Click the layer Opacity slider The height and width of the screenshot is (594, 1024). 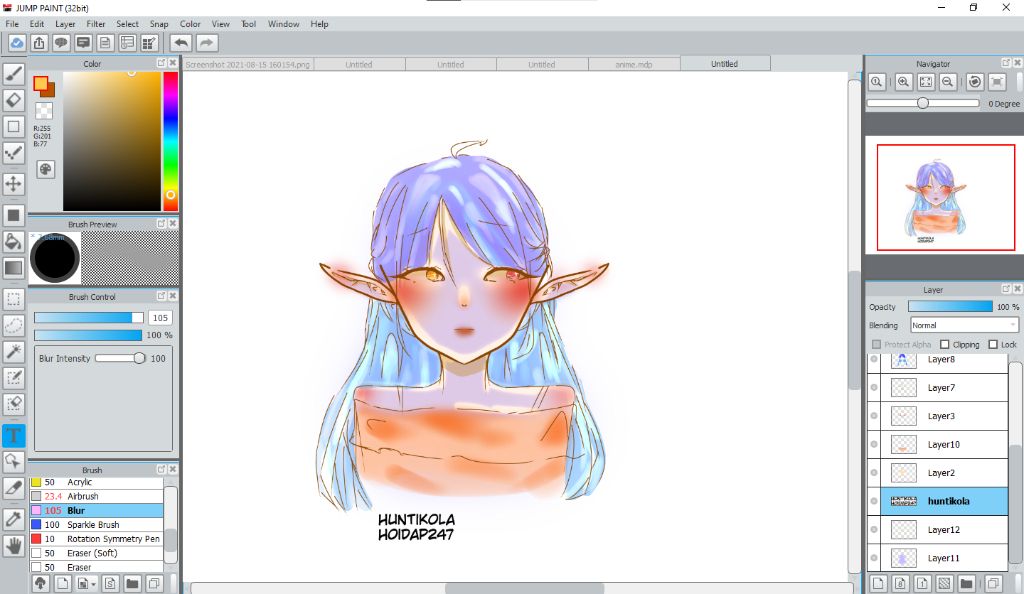pyautogui.click(x=950, y=307)
